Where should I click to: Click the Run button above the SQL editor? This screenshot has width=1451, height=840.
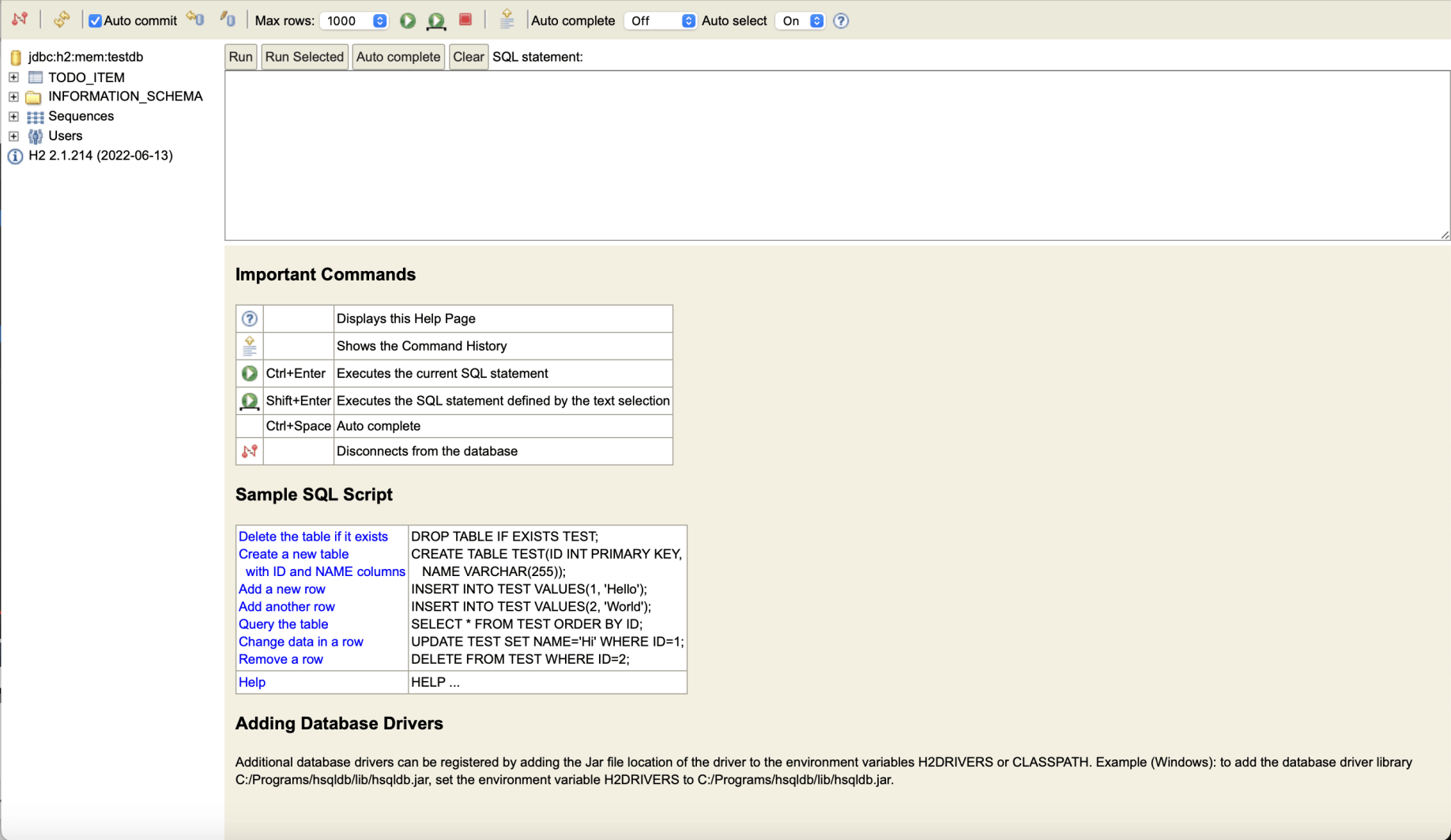click(240, 57)
